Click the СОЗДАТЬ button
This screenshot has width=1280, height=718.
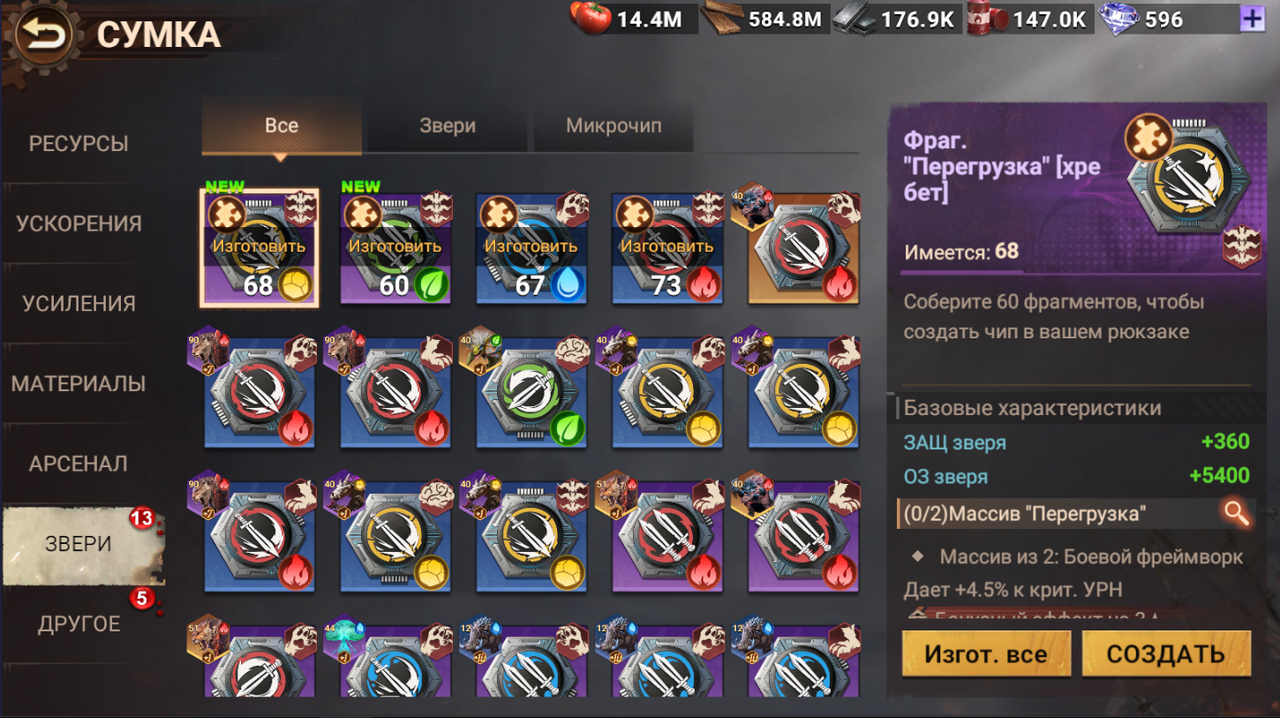tap(1166, 654)
